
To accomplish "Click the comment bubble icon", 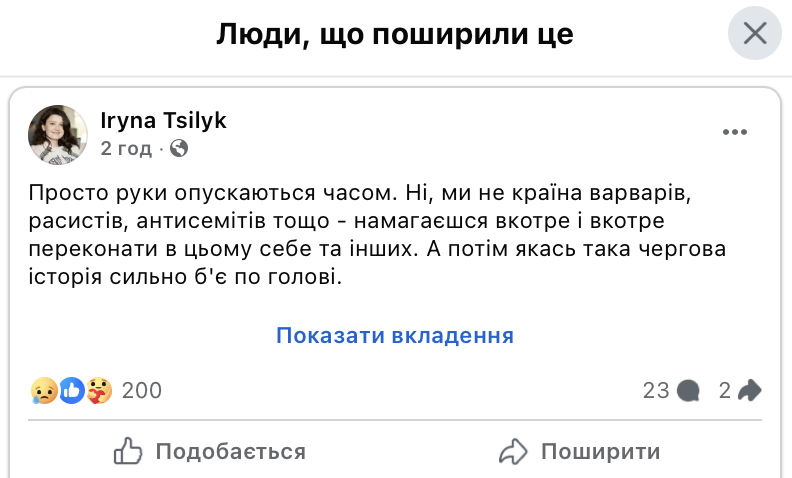I will (688, 391).
